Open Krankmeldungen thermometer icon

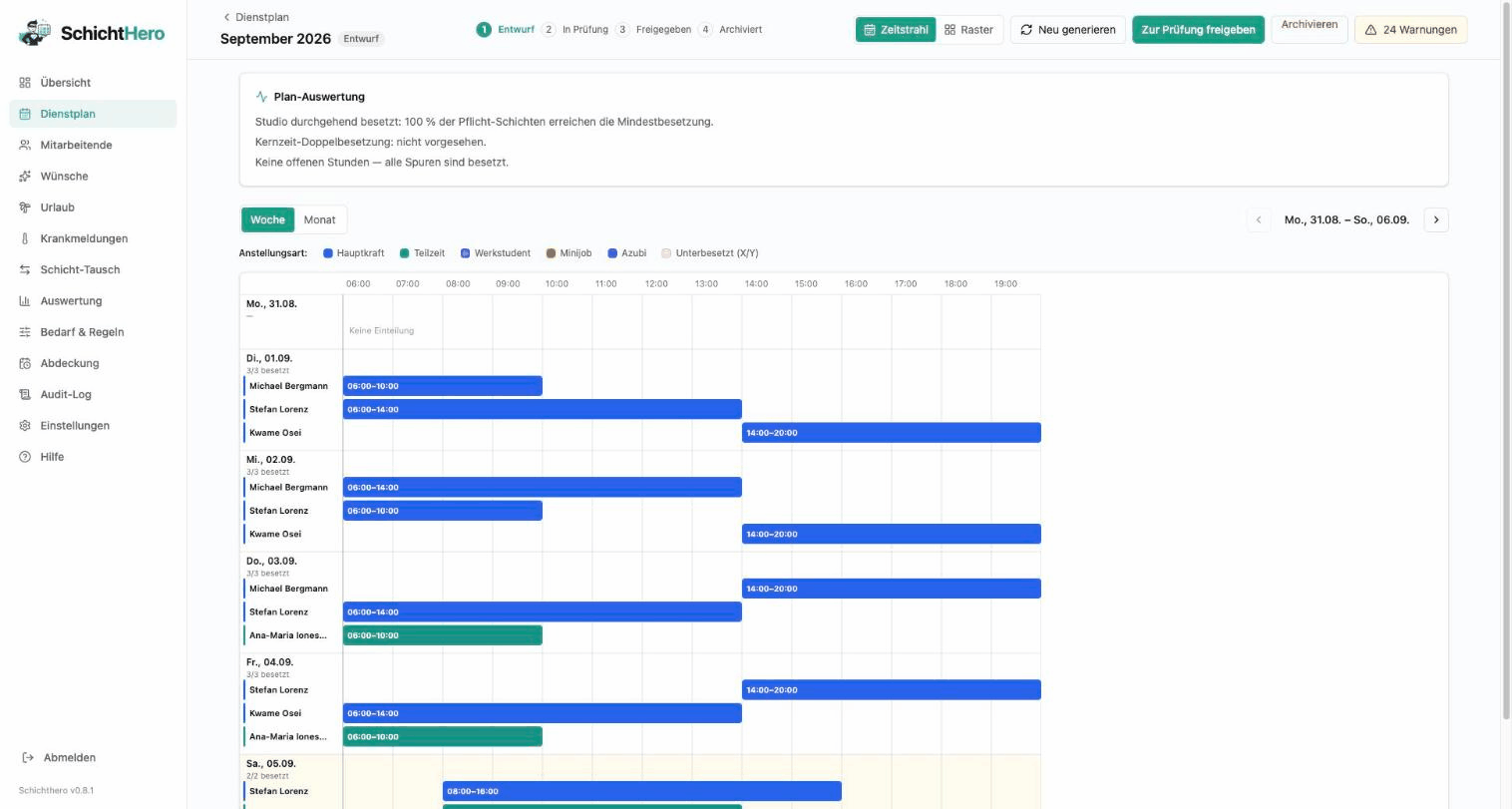pos(25,238)
